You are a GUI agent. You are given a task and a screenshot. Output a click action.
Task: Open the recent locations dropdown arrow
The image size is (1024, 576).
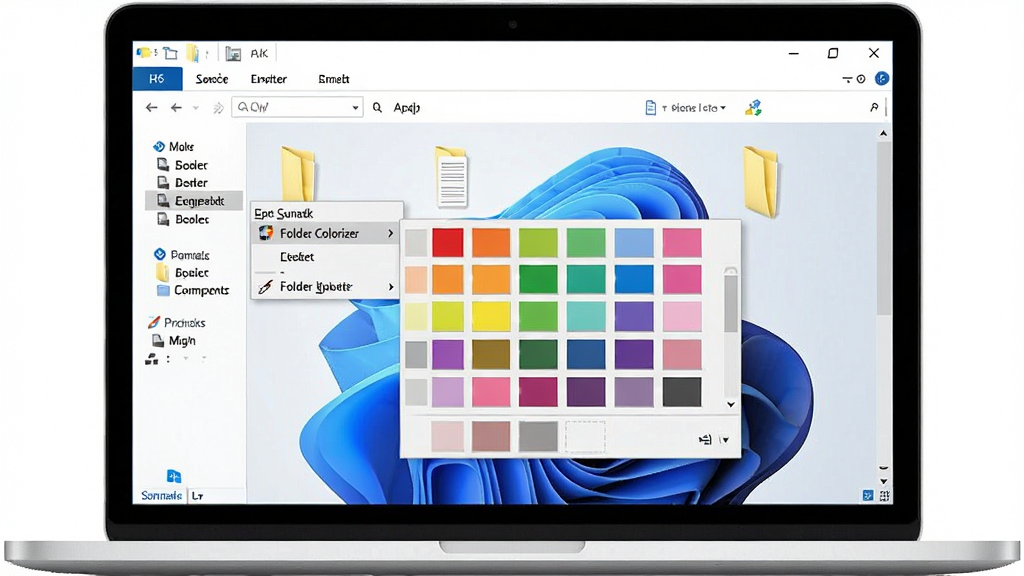tap(195, 108)
